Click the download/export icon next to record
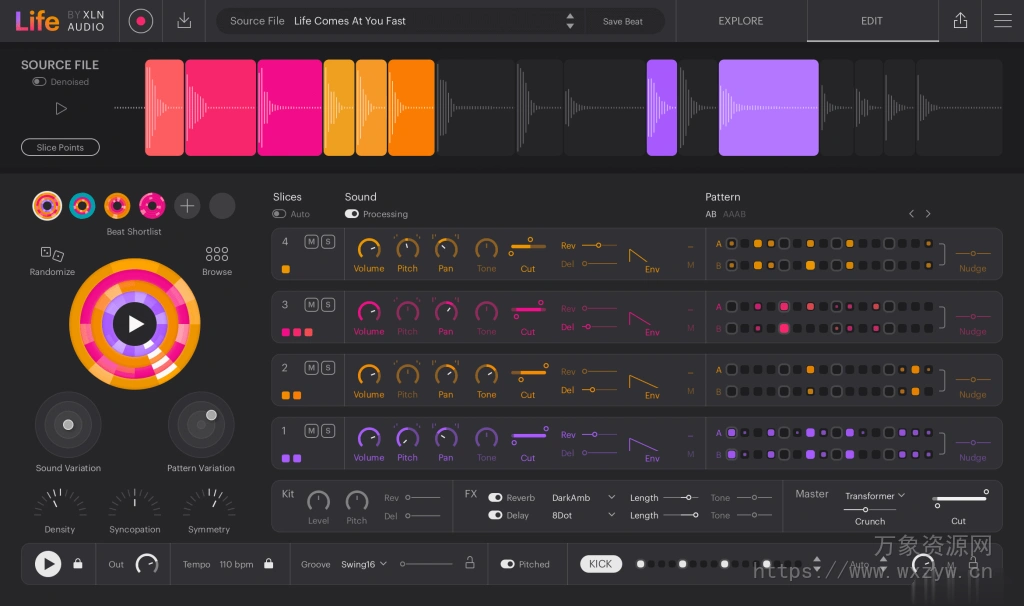The width and height of the screenshot is (1024, 606). (184, 20)
